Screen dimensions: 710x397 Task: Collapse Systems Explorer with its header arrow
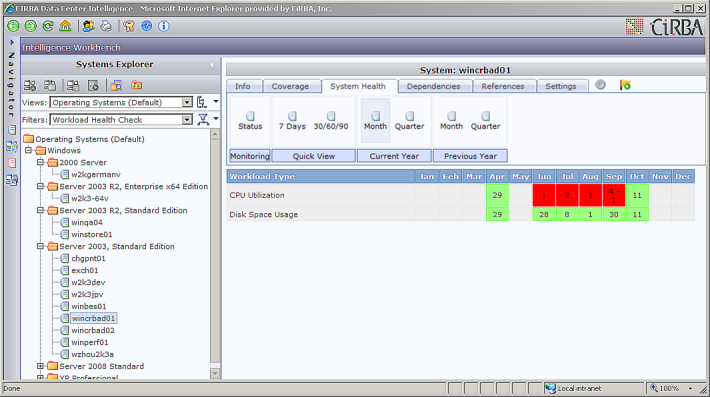click(211, 65)
